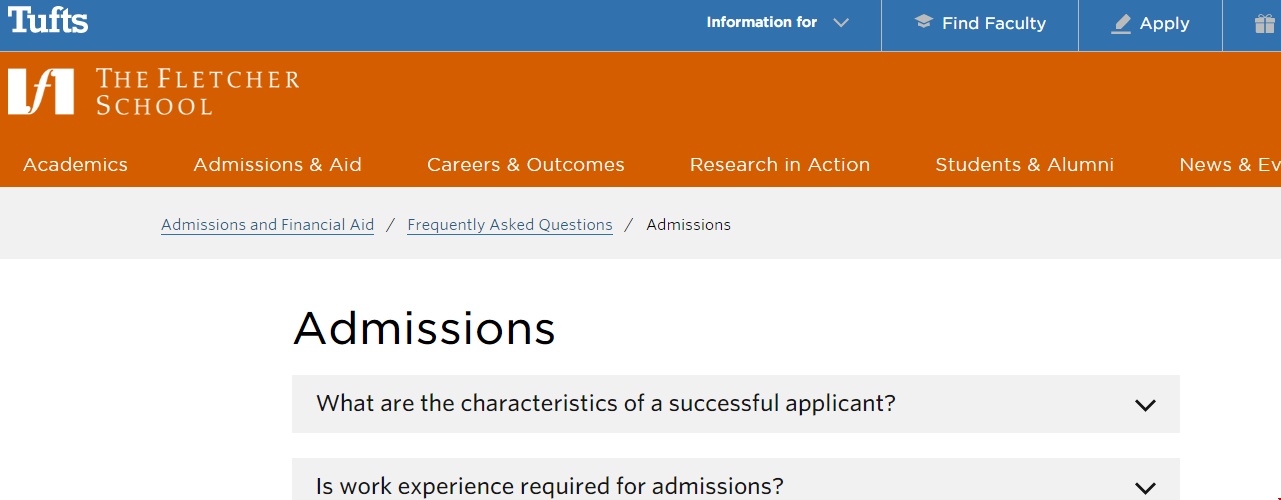Click chevron beside work experience question
The height and width of the screenshot is (500, 1281).
click(1145, 488)
